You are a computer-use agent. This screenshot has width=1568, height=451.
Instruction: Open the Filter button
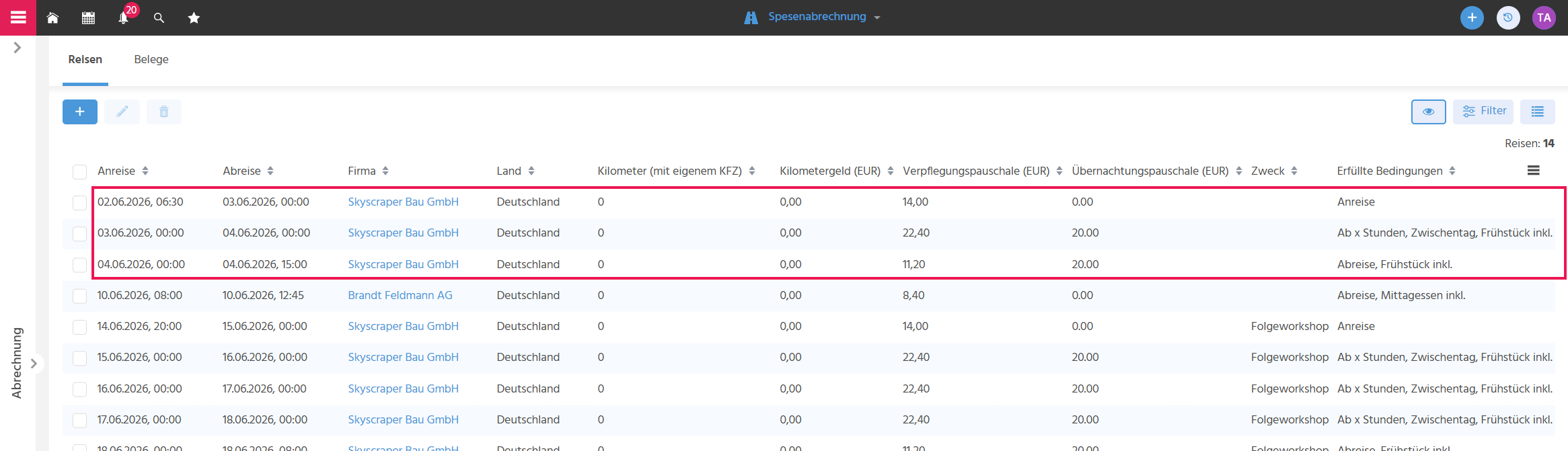click(1483, 112)
